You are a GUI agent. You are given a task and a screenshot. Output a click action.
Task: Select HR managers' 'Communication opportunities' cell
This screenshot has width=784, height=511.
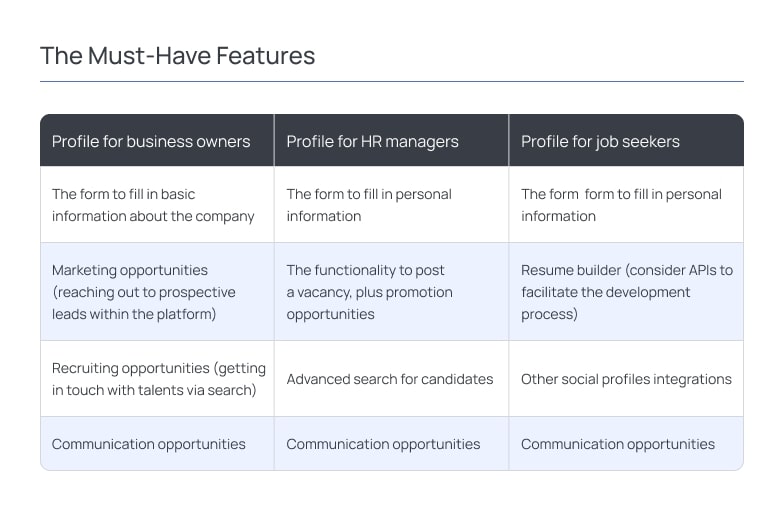pyautogui.click(x=392, y=444)
